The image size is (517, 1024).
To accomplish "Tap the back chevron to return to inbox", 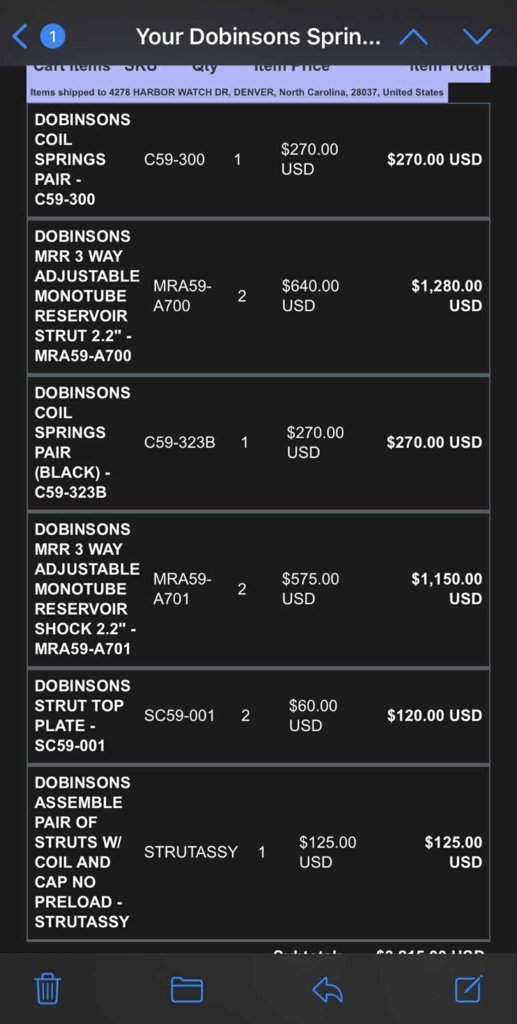I will click(20, 37).
